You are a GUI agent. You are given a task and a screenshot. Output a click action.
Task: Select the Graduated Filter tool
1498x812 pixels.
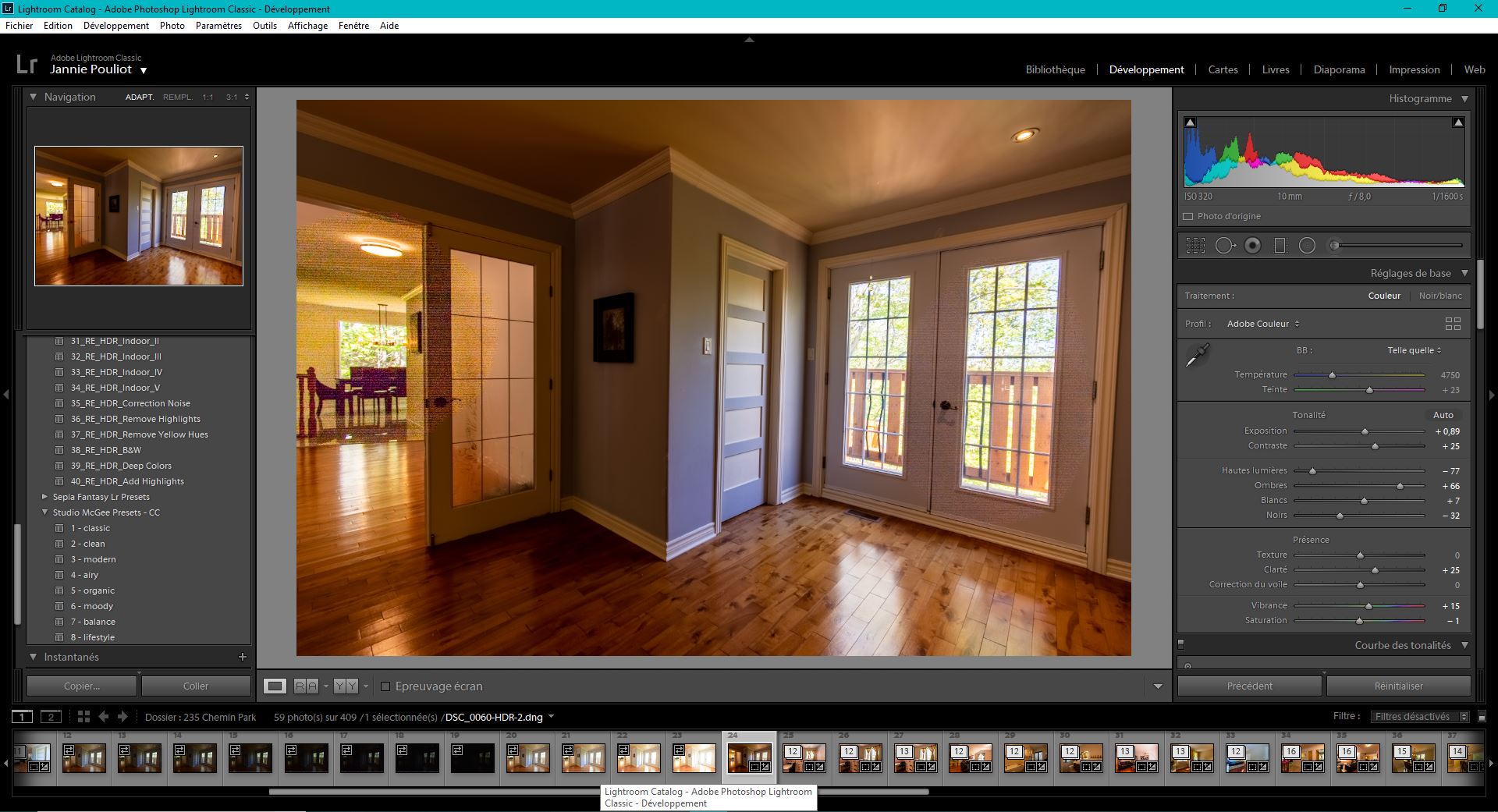1280,245
